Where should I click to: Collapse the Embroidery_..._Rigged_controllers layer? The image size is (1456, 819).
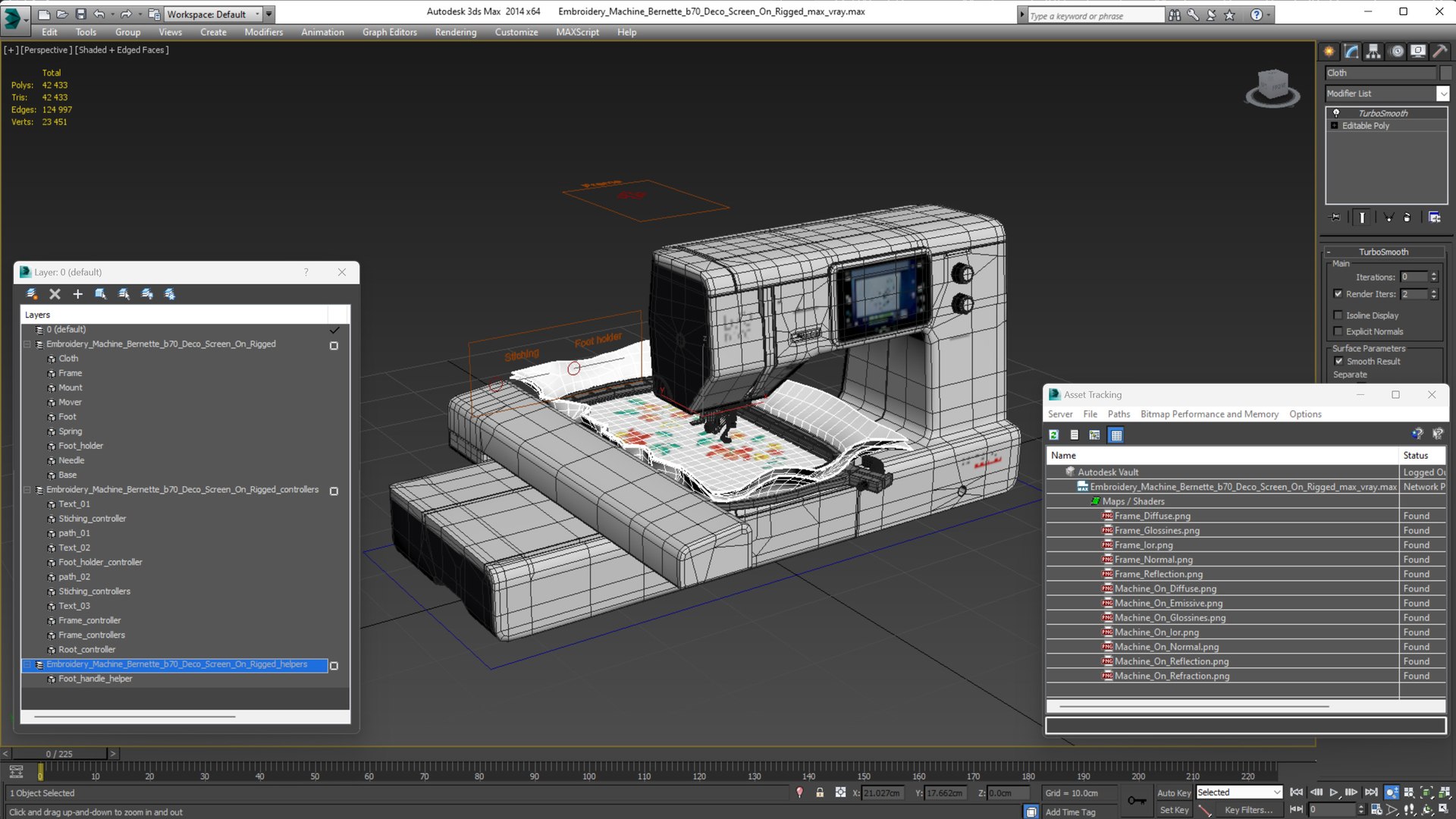27,490
